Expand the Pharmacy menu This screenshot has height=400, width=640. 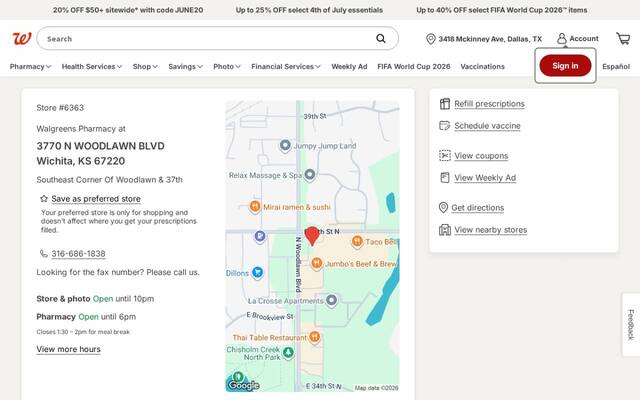(30, 67)
